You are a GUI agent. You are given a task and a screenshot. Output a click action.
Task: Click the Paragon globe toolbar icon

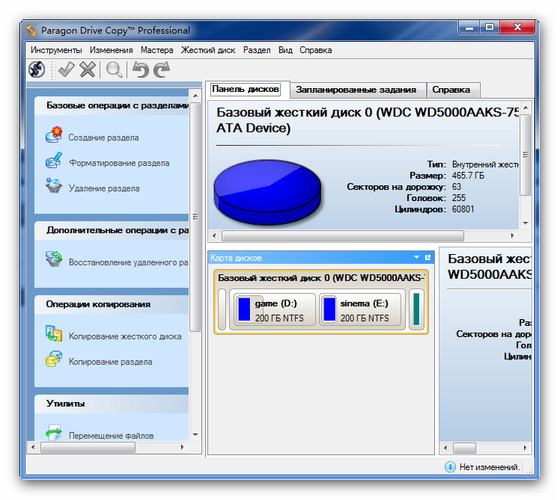pyautogui.click(x=37, y=69)
